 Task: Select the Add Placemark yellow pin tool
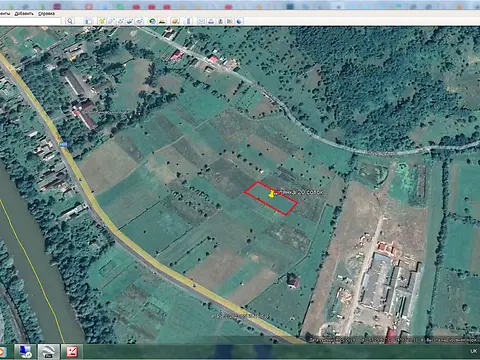click(x=102, y=21)
